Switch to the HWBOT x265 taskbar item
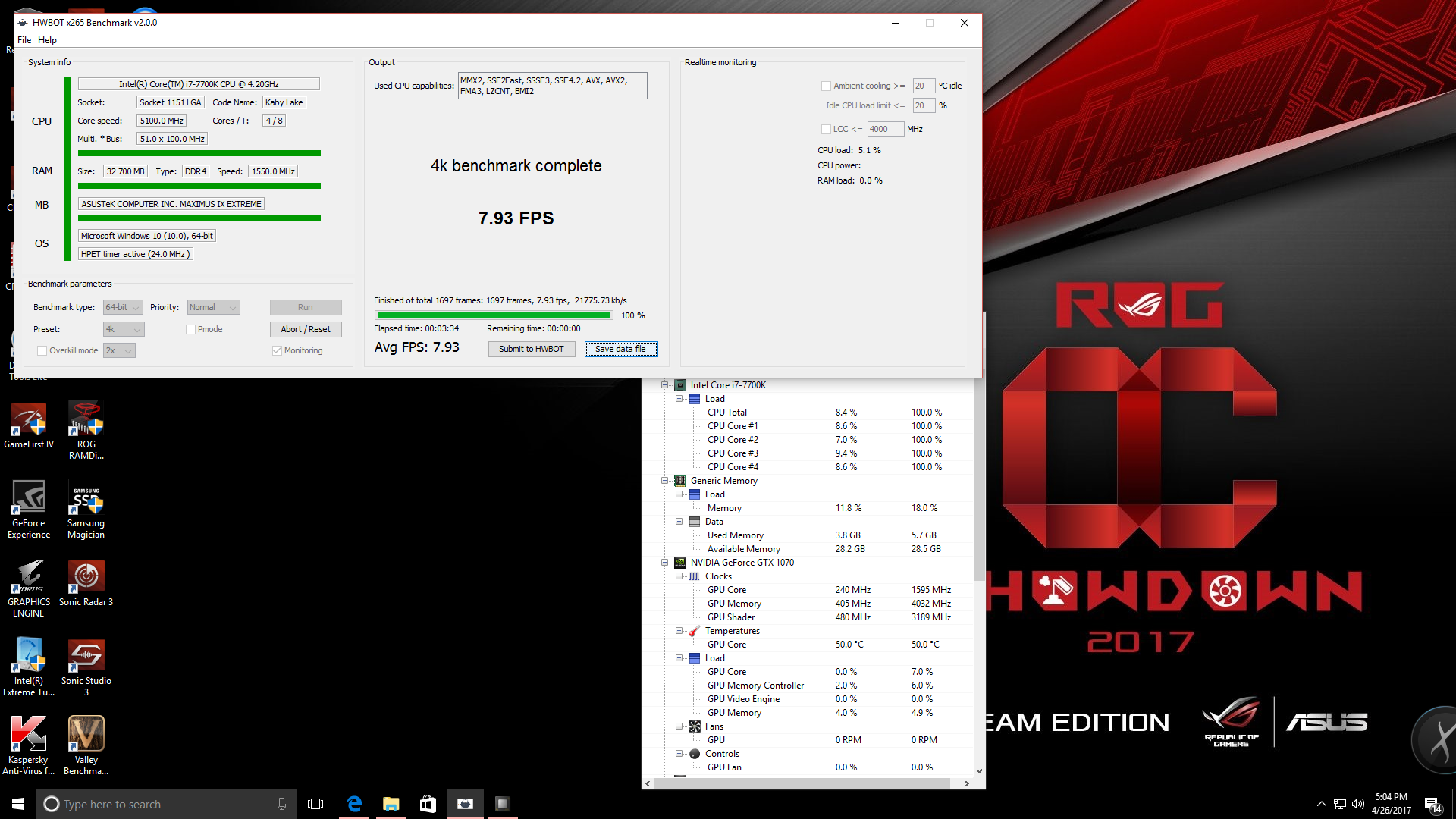The height and width of the screenshot is (819, 1456). coord(465,804)
